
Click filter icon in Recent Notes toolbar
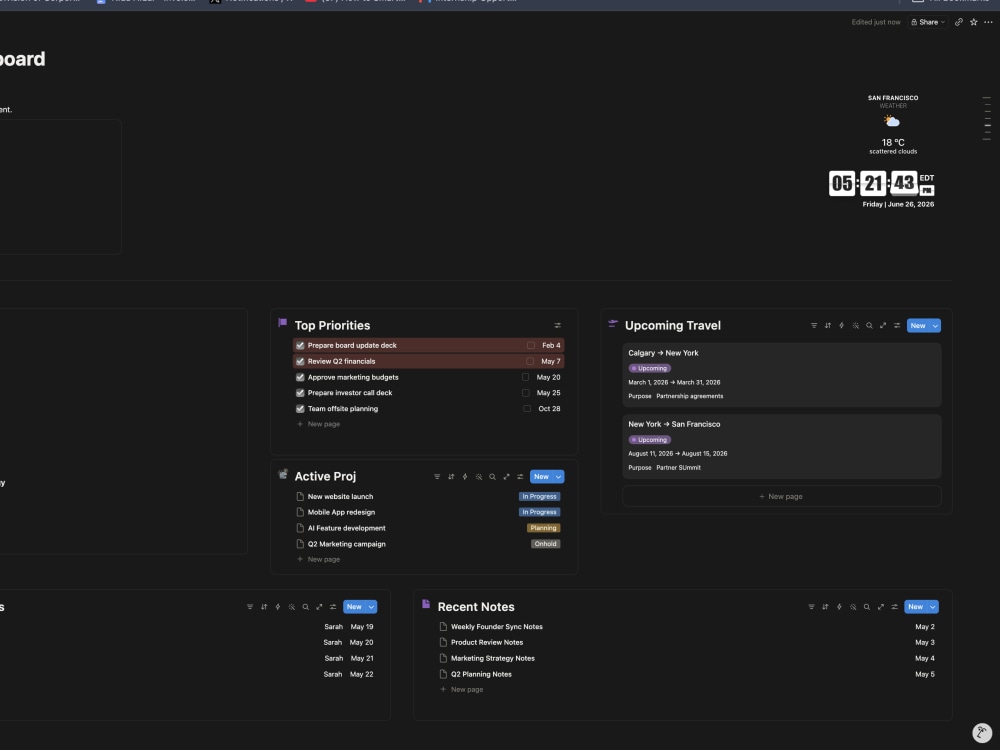point(811,607)
